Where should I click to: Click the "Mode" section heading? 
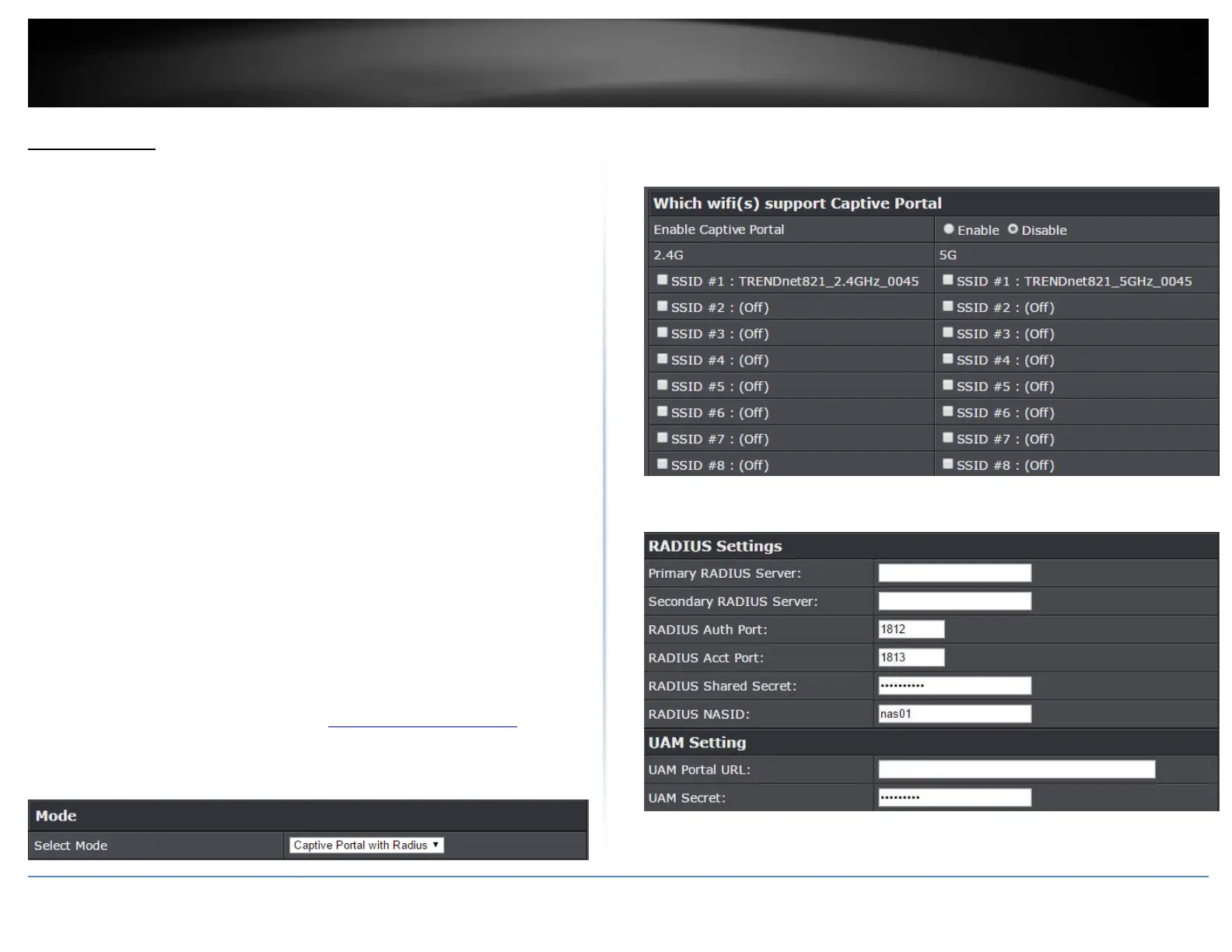pos(56,816)
